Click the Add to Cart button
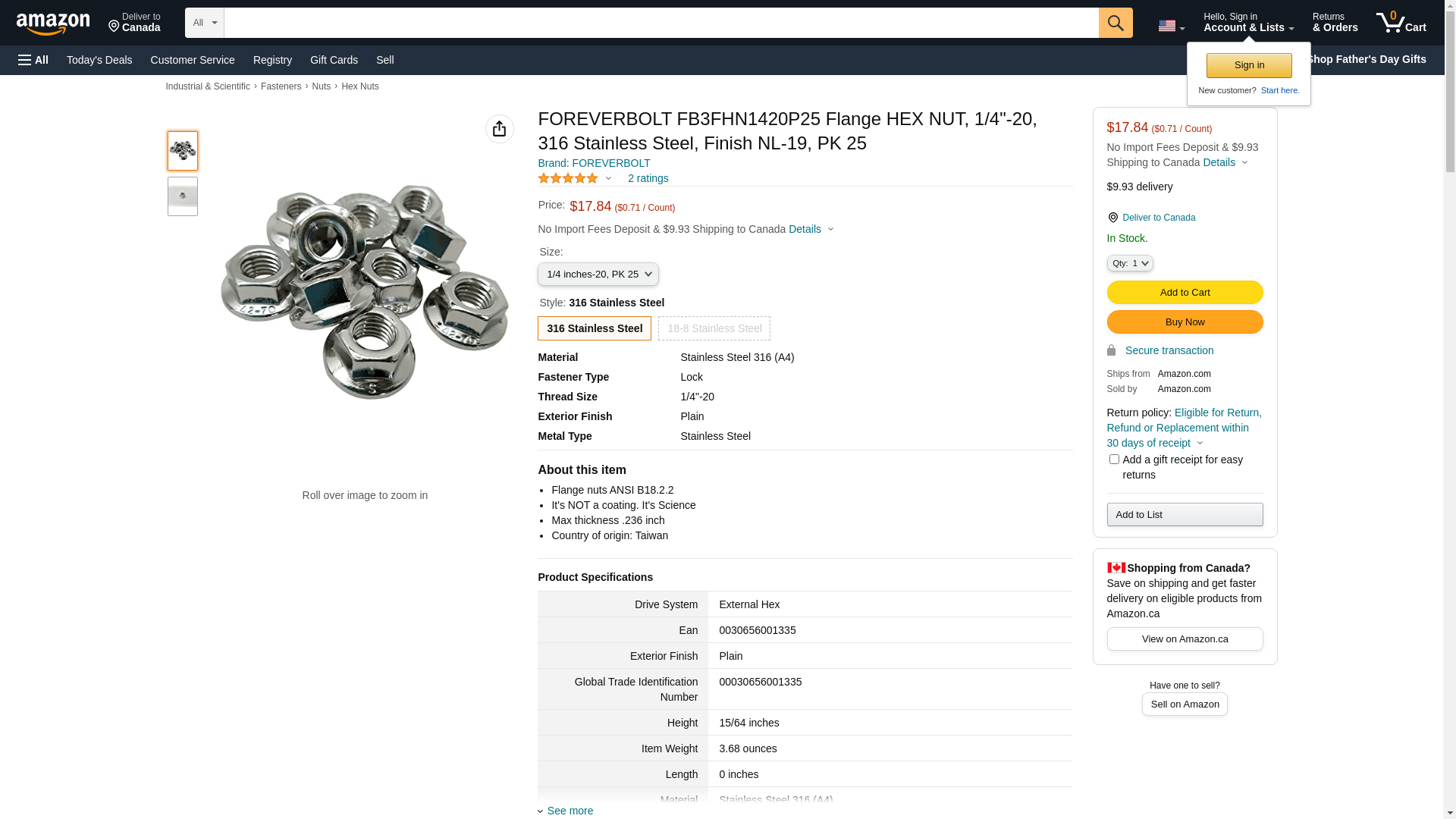The height and width of the screenshot is (819, 1456). click(x=1184, y=293)
